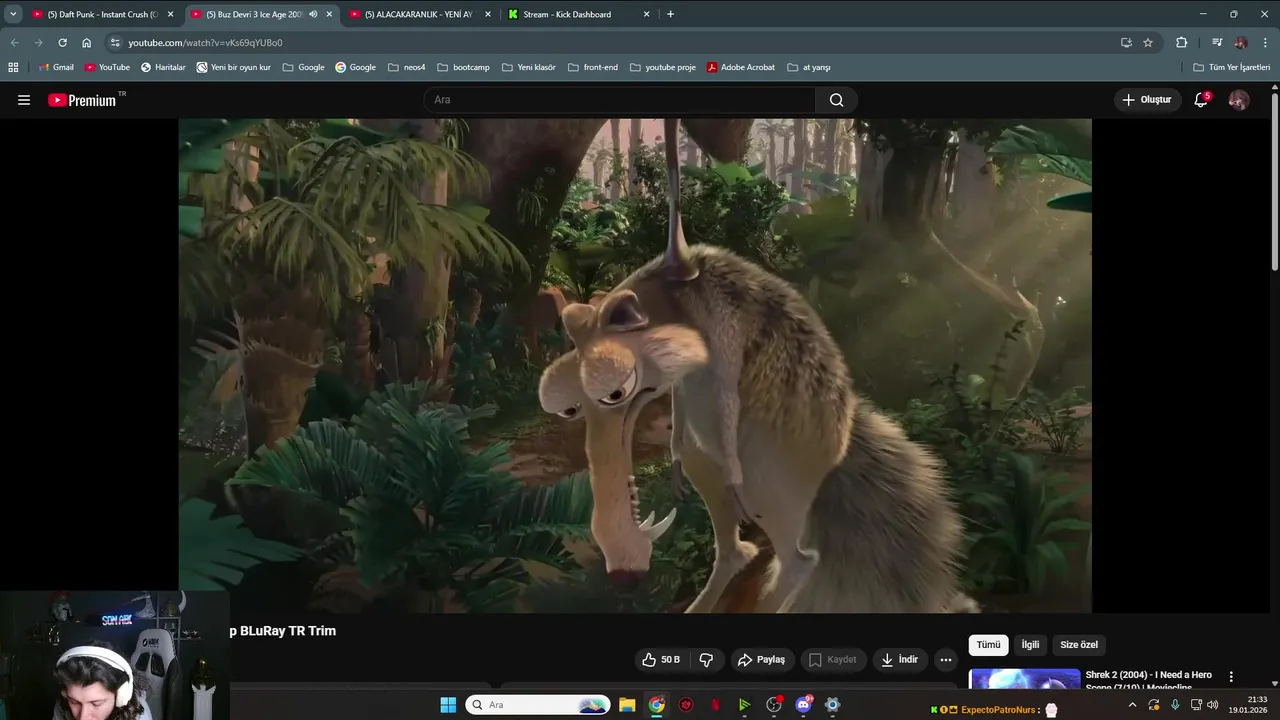Open the youtube proje bookmark folder
Image resolution: width=1280 pixels, height=720 pixels.
click(662, 67)
